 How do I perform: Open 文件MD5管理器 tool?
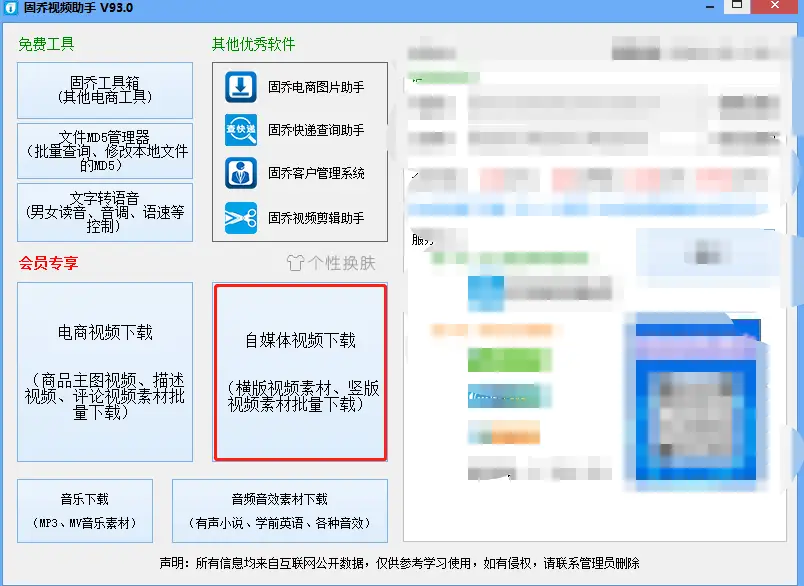pyautogui.click(x=105, y=151)
